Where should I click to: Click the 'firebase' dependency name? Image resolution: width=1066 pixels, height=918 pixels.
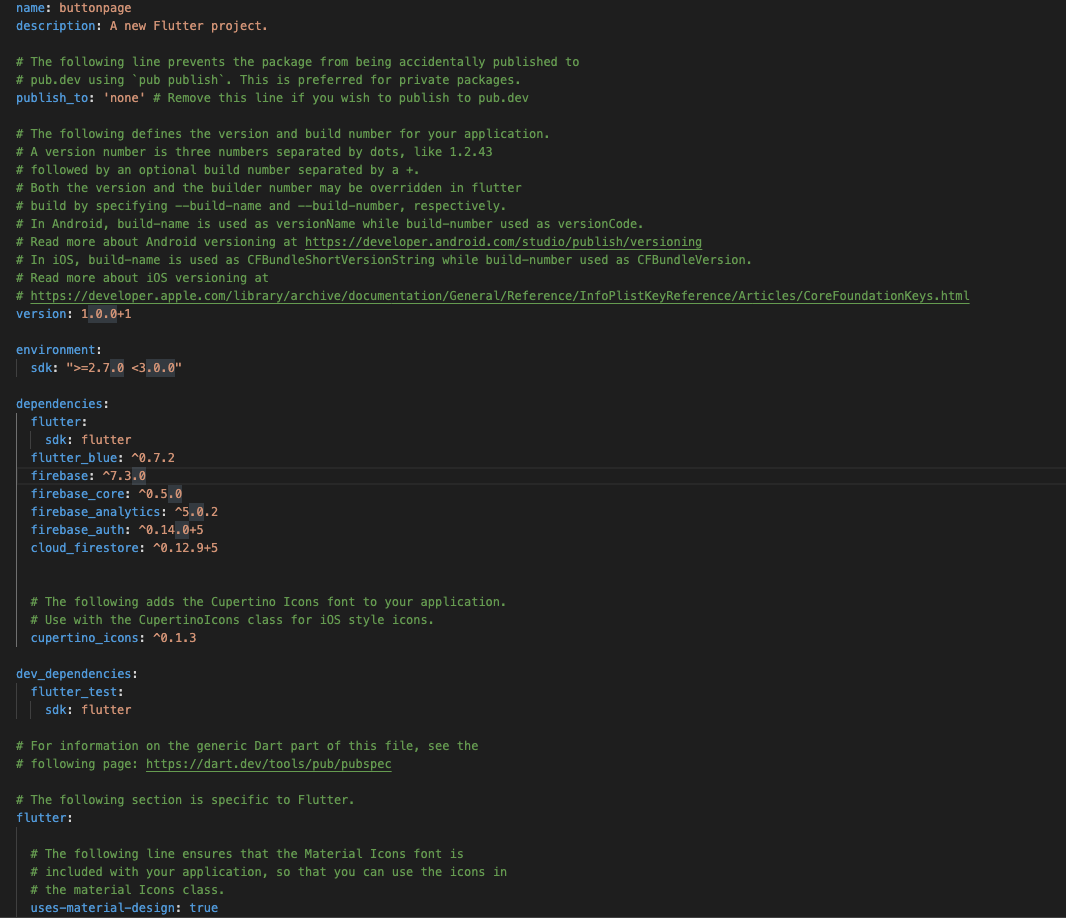59,476
